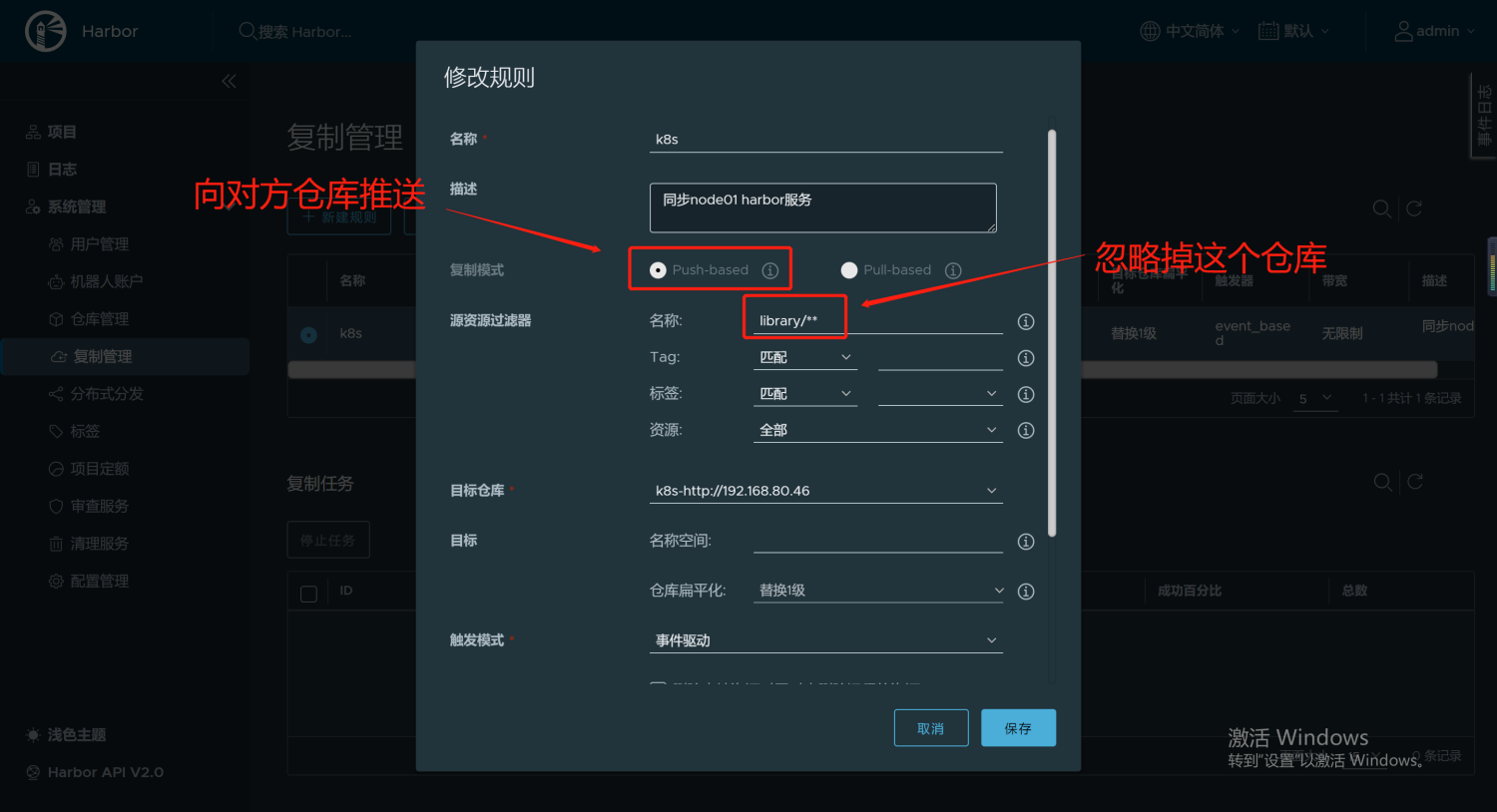Switch to 浅色主题 light theme
1497x812 pixels.
click(x=77, y=735)
